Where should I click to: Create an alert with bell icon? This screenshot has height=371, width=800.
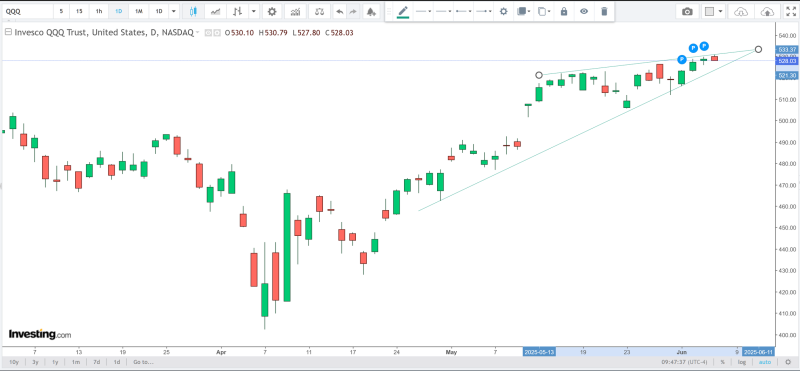[x=371, y=11]
